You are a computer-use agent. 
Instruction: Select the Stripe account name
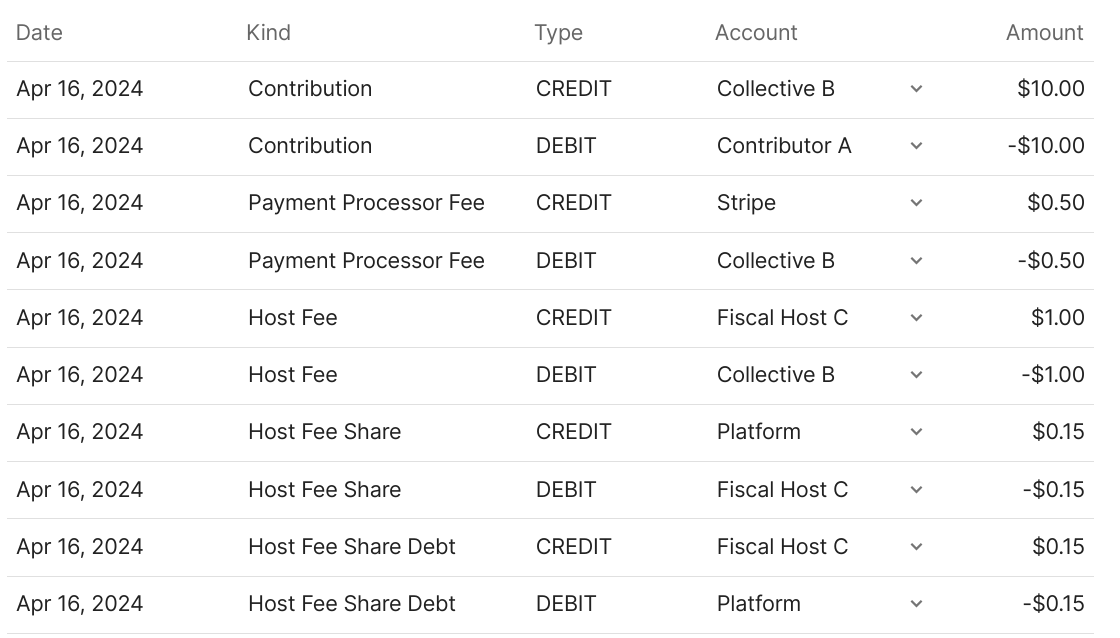pos(746,203)
